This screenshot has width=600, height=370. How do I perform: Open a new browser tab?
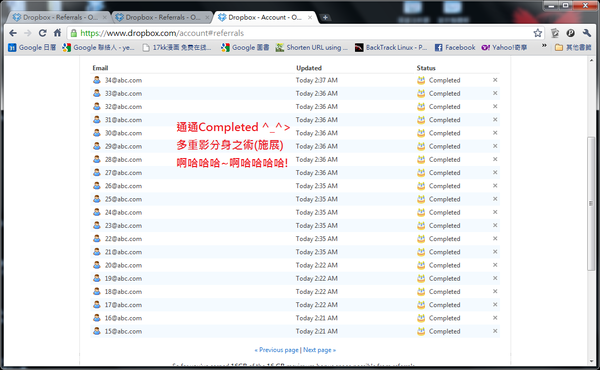[325, 18]
